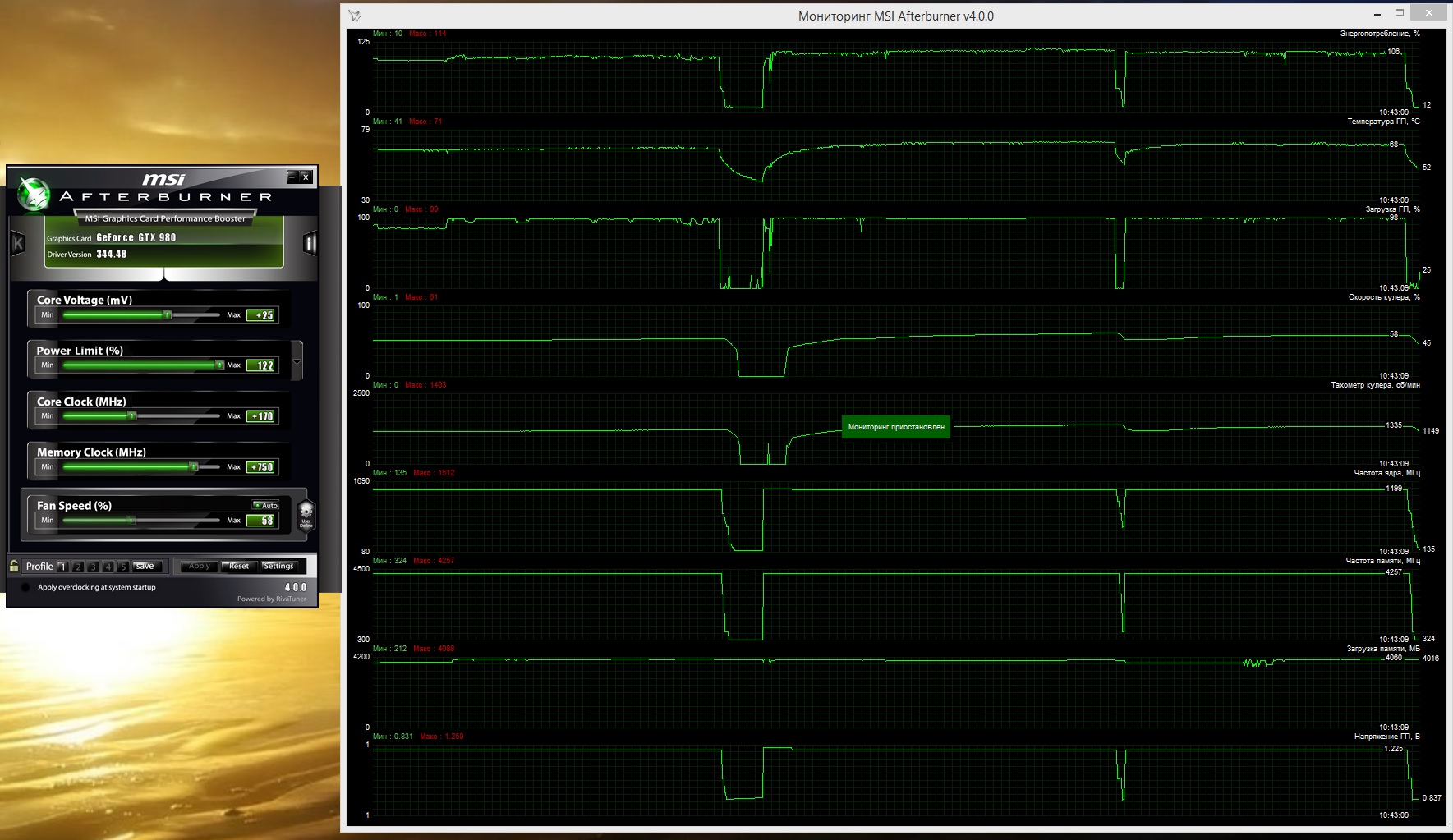Expand the Power Limit dropdown arrow
1453x840 pixels.
(x=297, y=361)
